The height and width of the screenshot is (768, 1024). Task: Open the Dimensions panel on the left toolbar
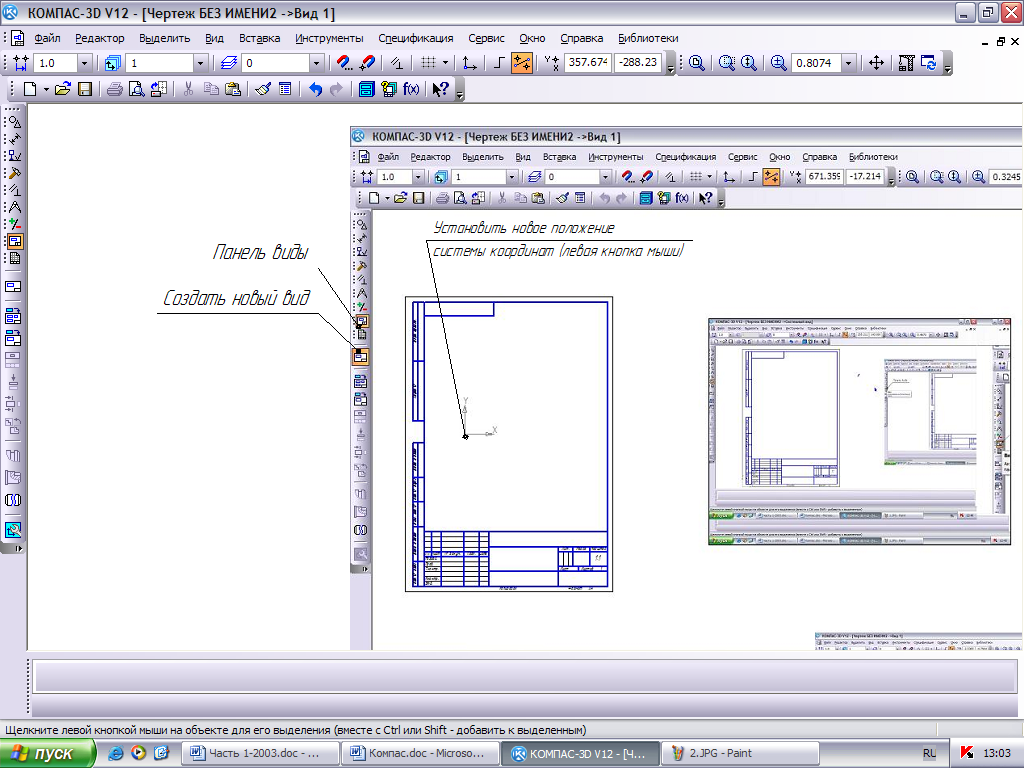tap(14, 139)
